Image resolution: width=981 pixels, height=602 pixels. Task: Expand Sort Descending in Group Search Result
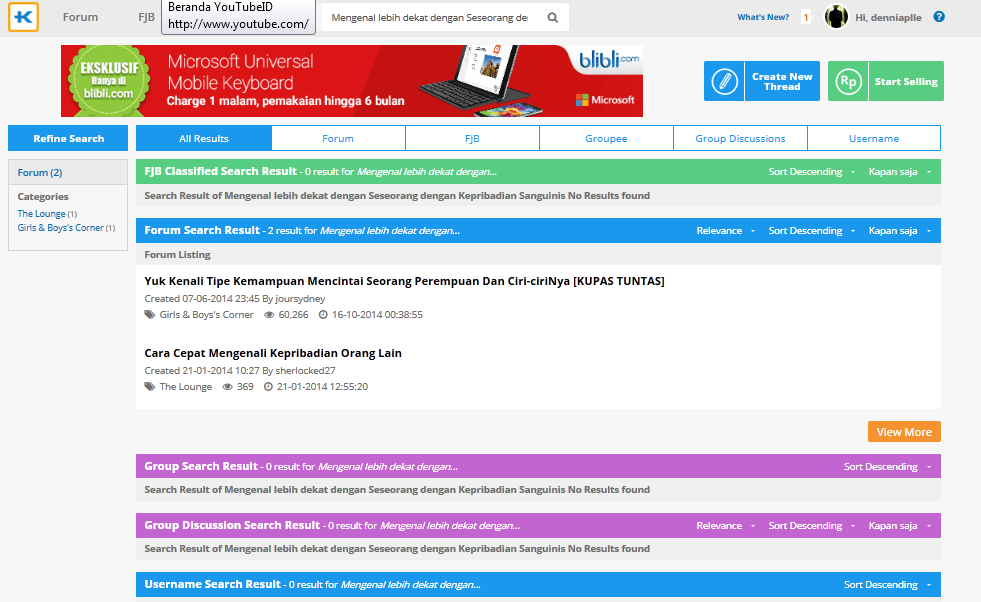886,467
